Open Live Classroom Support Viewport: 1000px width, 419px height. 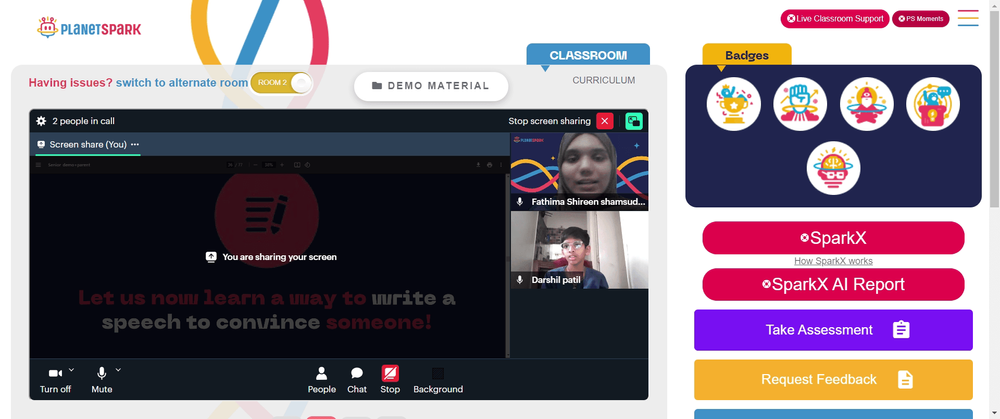point(834,18)
